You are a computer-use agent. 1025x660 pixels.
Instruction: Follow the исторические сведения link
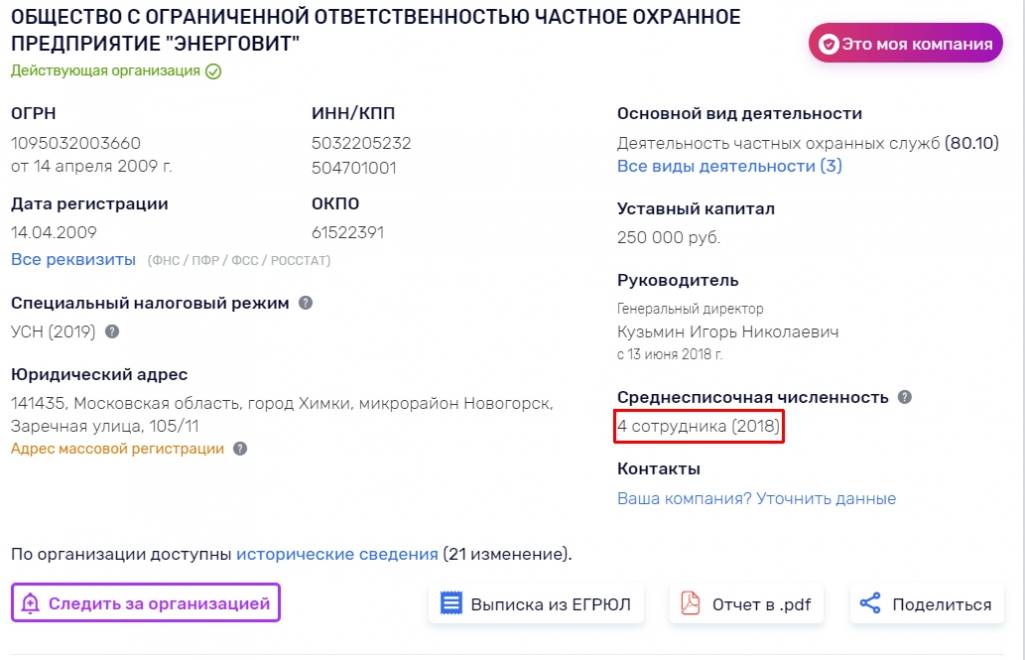tap(337, 554)
